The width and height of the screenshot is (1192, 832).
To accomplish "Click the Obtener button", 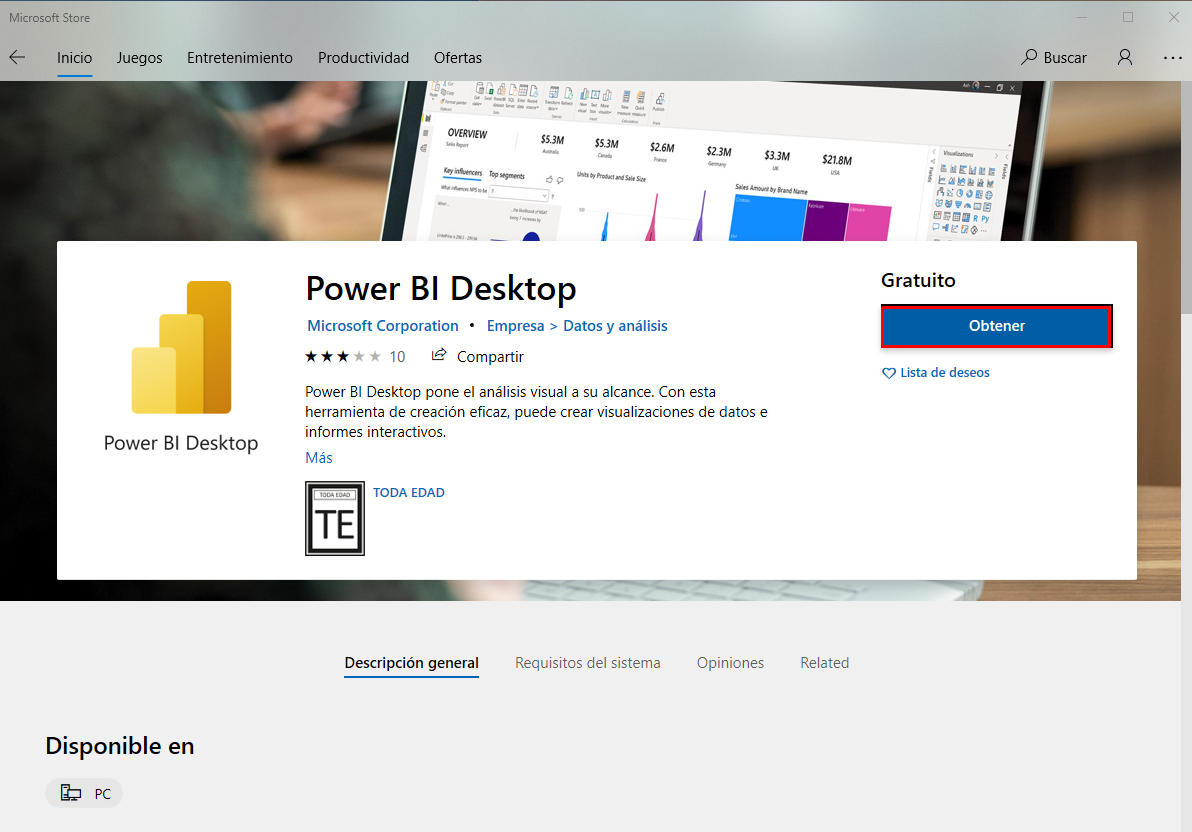I will pyautogui.click(x=996, y=326).
